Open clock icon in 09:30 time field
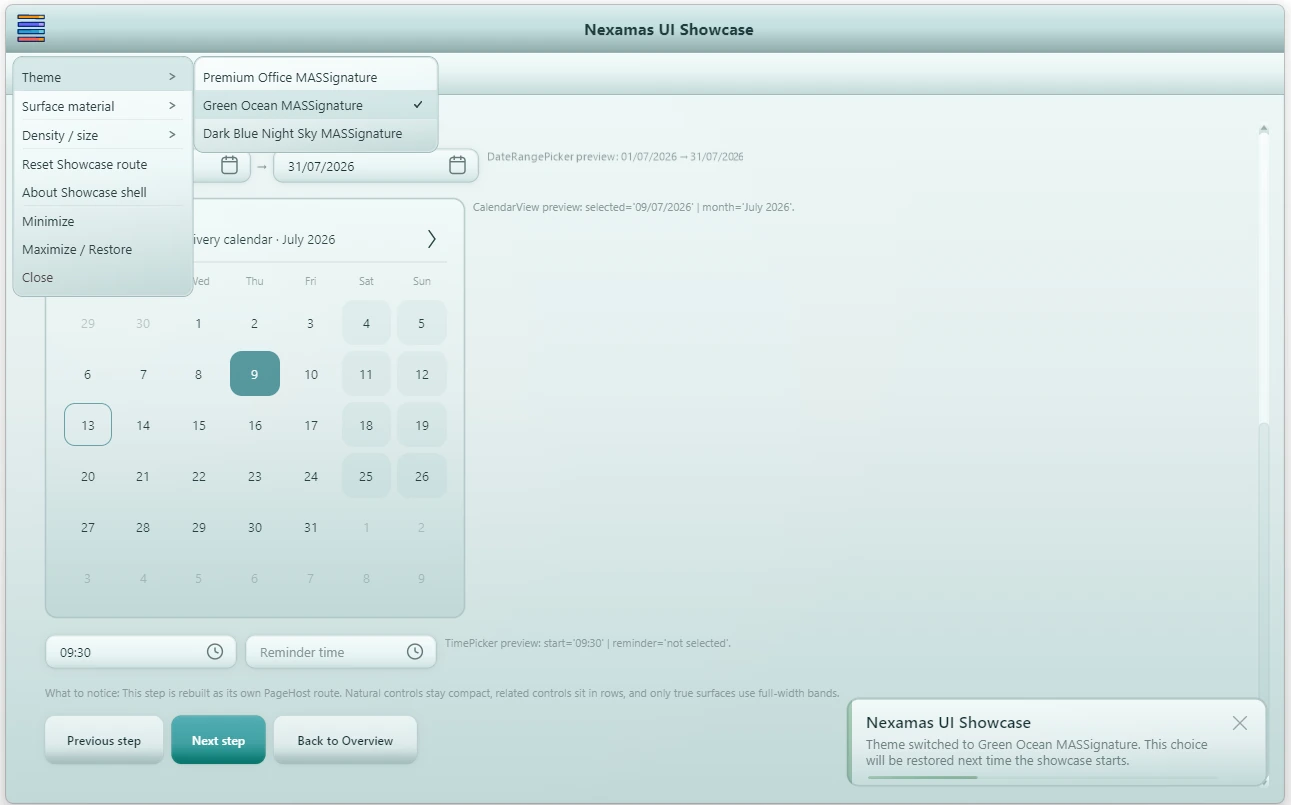This screenshot has height=805, width=1291. [215, 652]
